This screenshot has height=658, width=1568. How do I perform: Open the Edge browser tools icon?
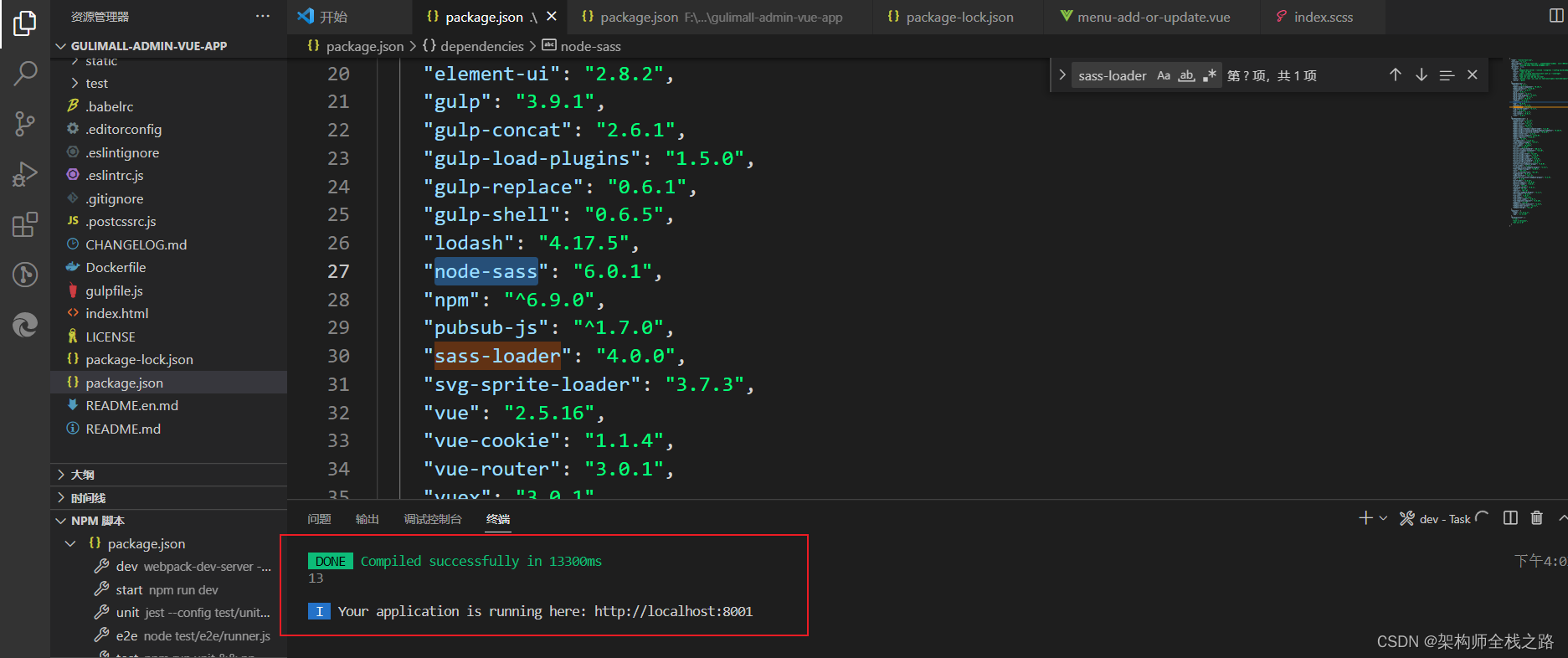tap(25, 325)
